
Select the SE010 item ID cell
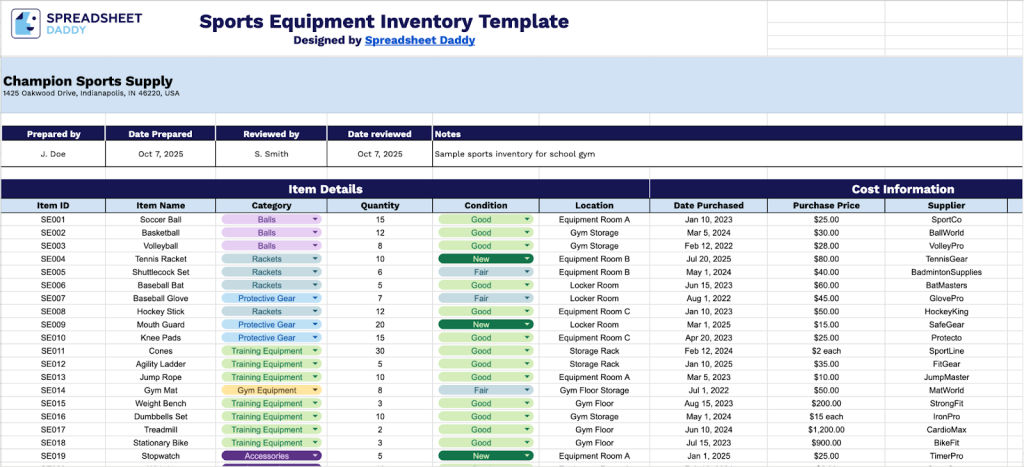coord(53,338)
